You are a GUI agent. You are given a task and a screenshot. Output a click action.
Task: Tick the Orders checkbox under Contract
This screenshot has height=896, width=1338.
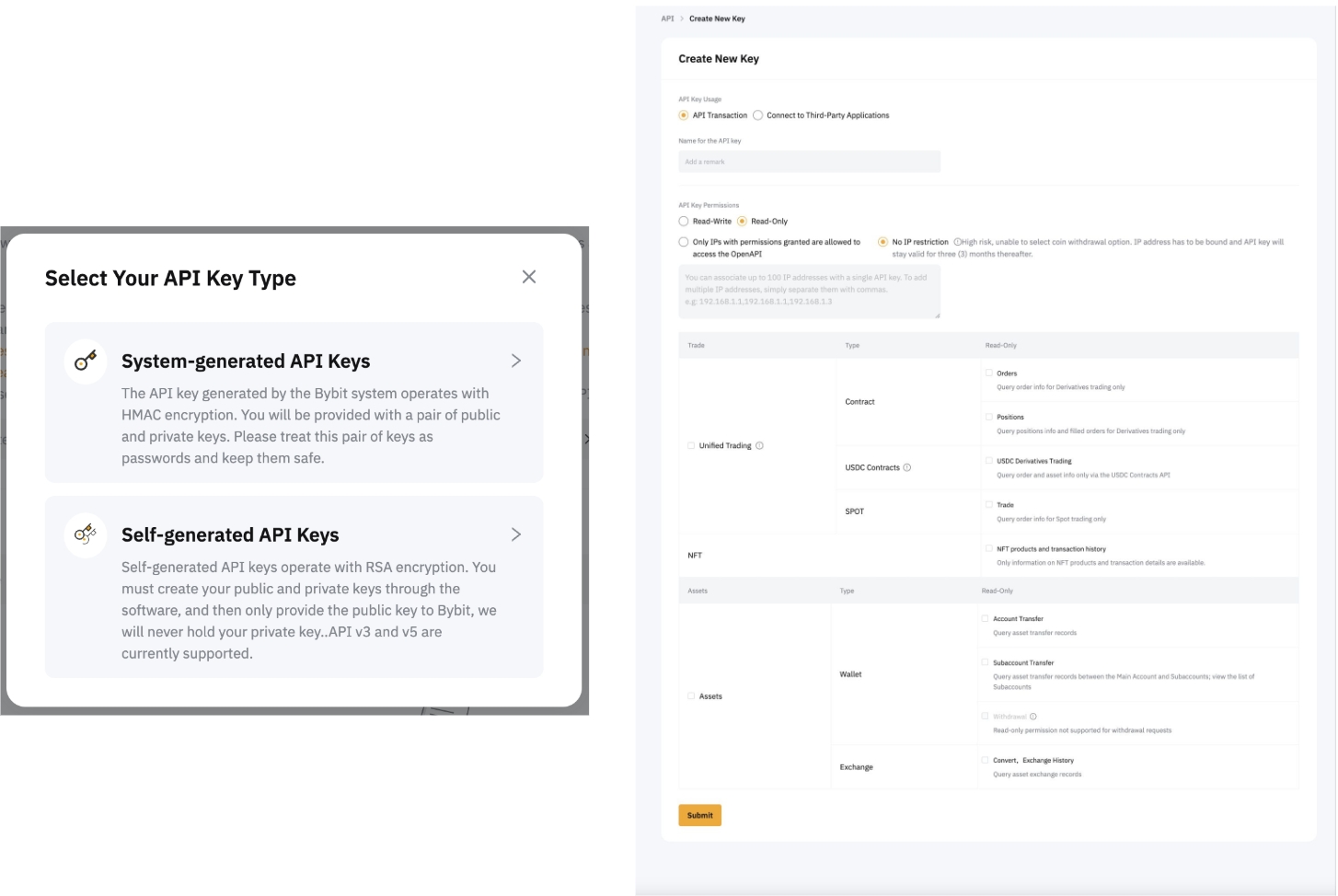pos(989,373)
